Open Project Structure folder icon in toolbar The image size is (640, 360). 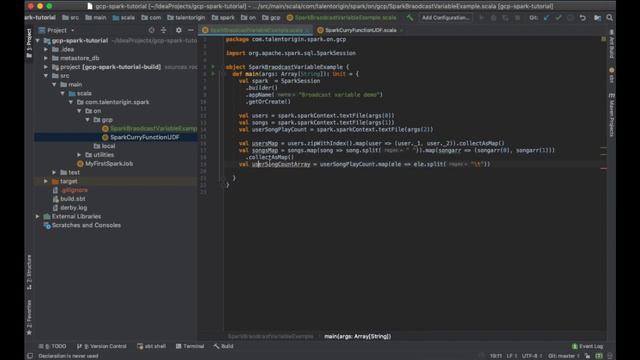[x=598, y=18]
